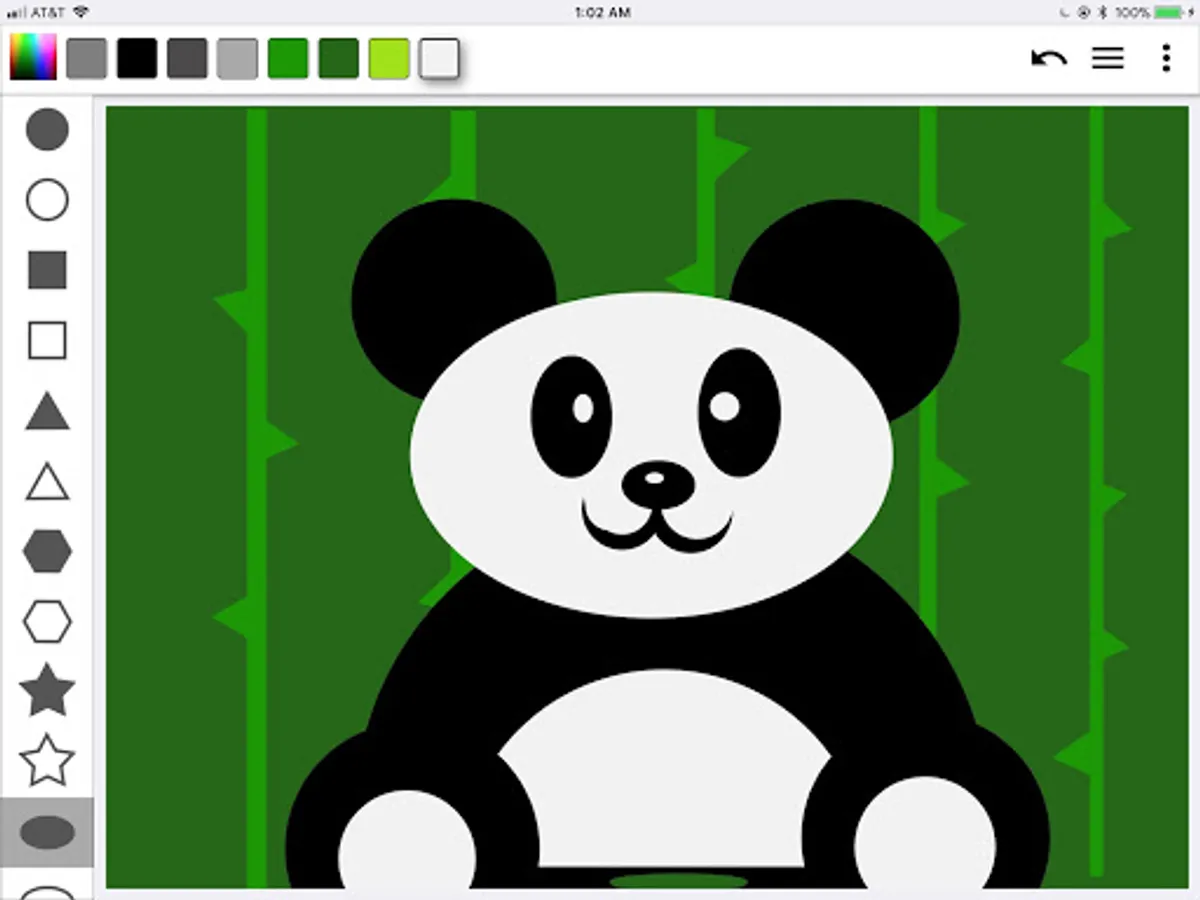Select the outlined circle shape tool
This screenshot has width=1200, height=900.
(47, 200)
